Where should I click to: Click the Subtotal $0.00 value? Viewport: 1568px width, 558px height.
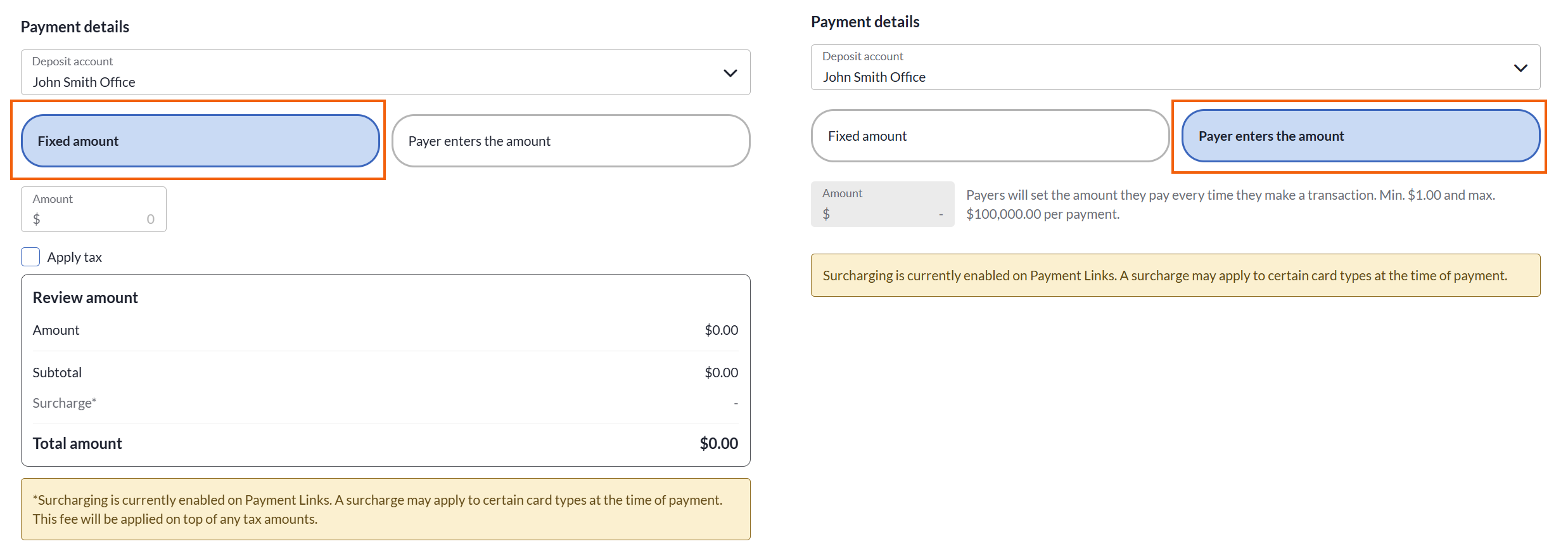pos(721,373)
